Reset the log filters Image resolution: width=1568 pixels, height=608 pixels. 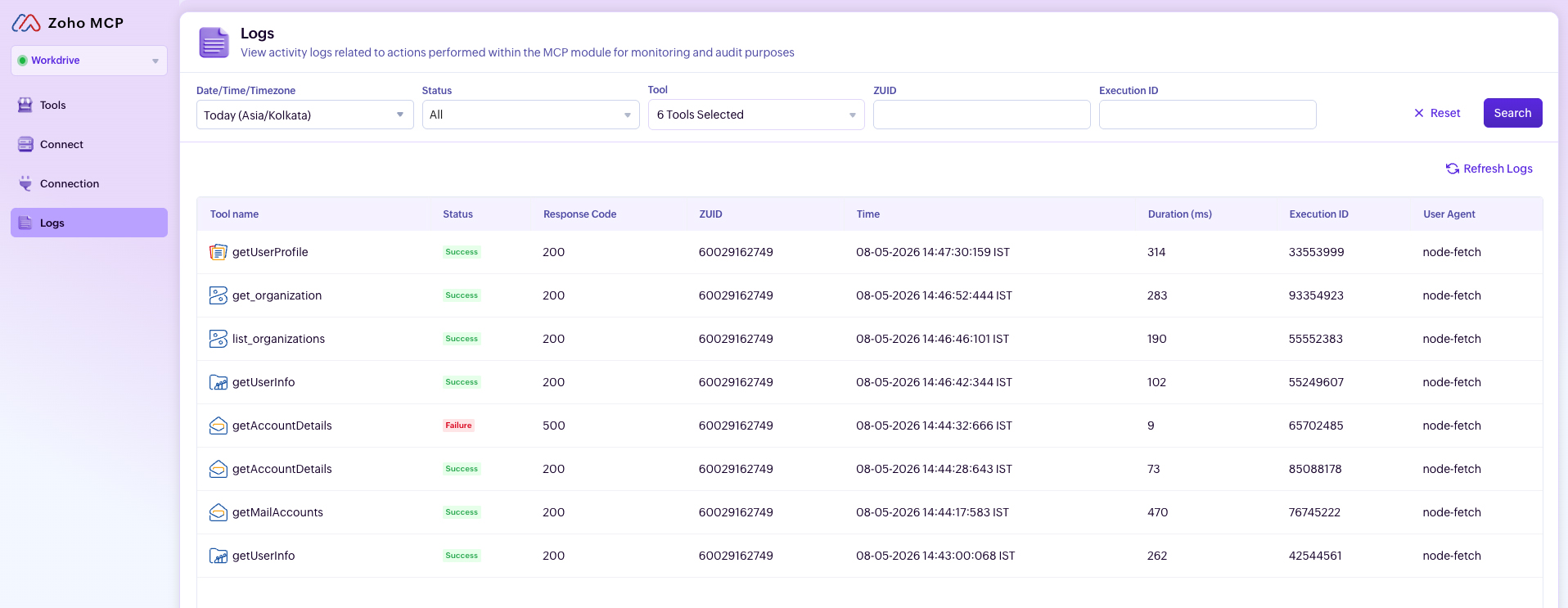pos(1437,113)
